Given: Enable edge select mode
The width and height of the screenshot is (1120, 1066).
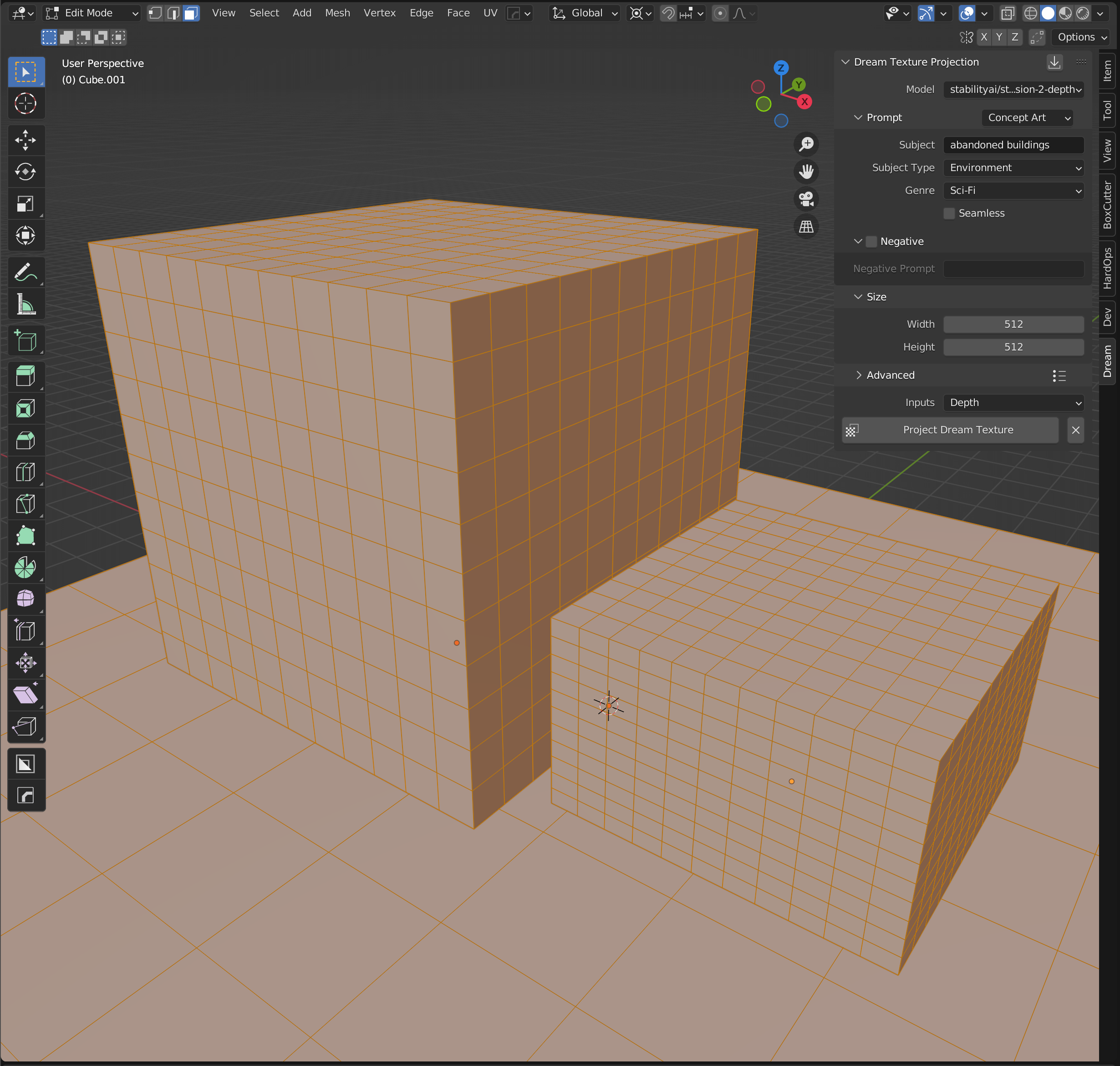Looking at the screenshot, I should coord(173,13).
